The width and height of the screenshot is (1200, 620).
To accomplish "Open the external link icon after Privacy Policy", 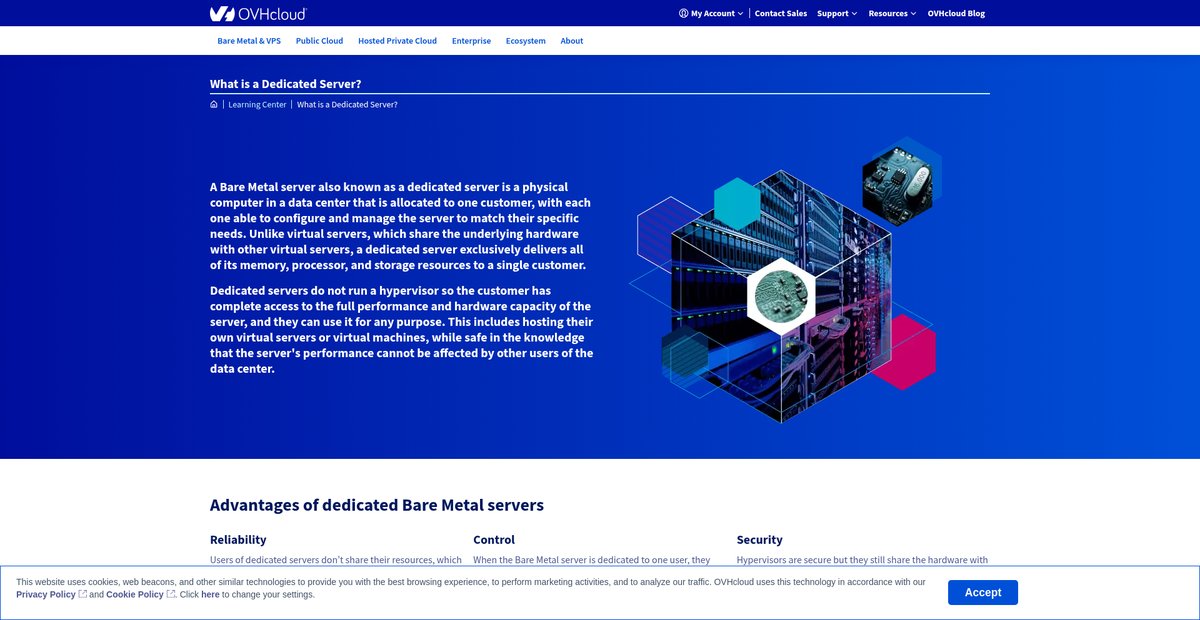I will pos(83,594).
